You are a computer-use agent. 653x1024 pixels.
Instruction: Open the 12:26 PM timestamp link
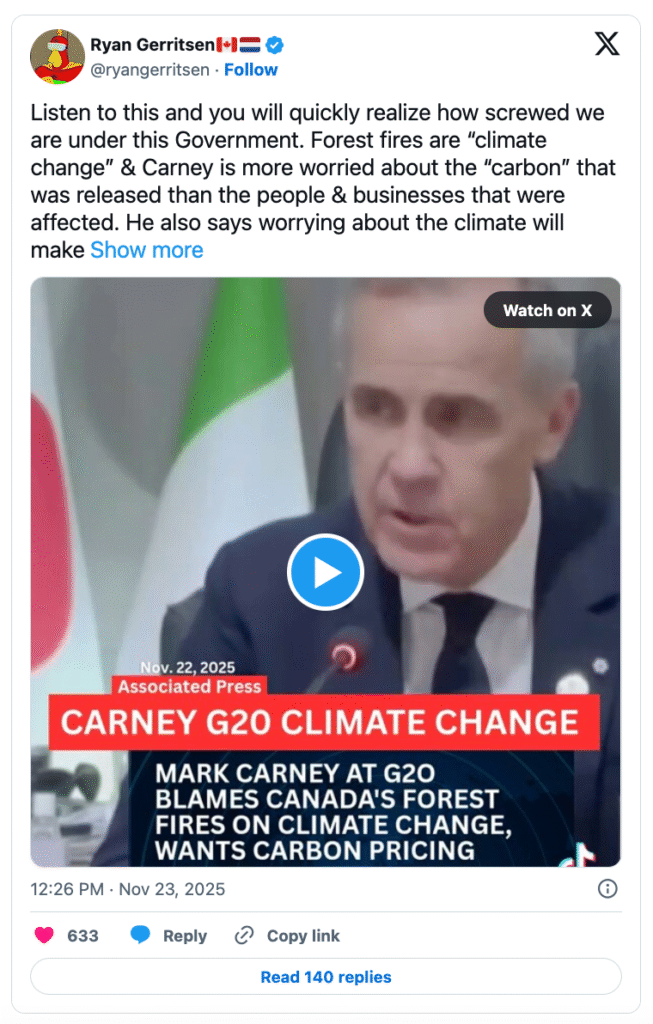(x=128, y=888)
